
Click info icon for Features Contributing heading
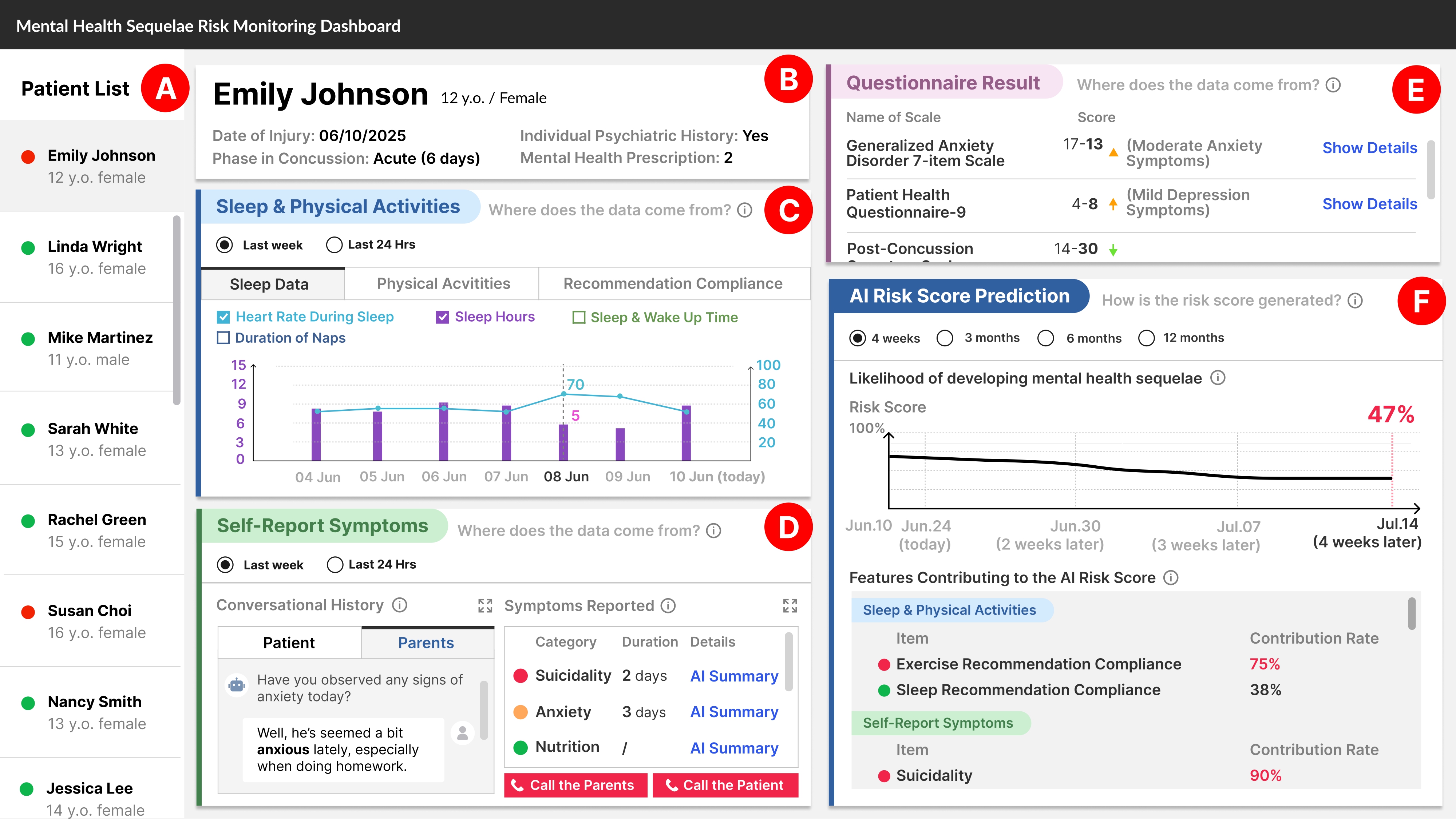[x=1171, y=578]
